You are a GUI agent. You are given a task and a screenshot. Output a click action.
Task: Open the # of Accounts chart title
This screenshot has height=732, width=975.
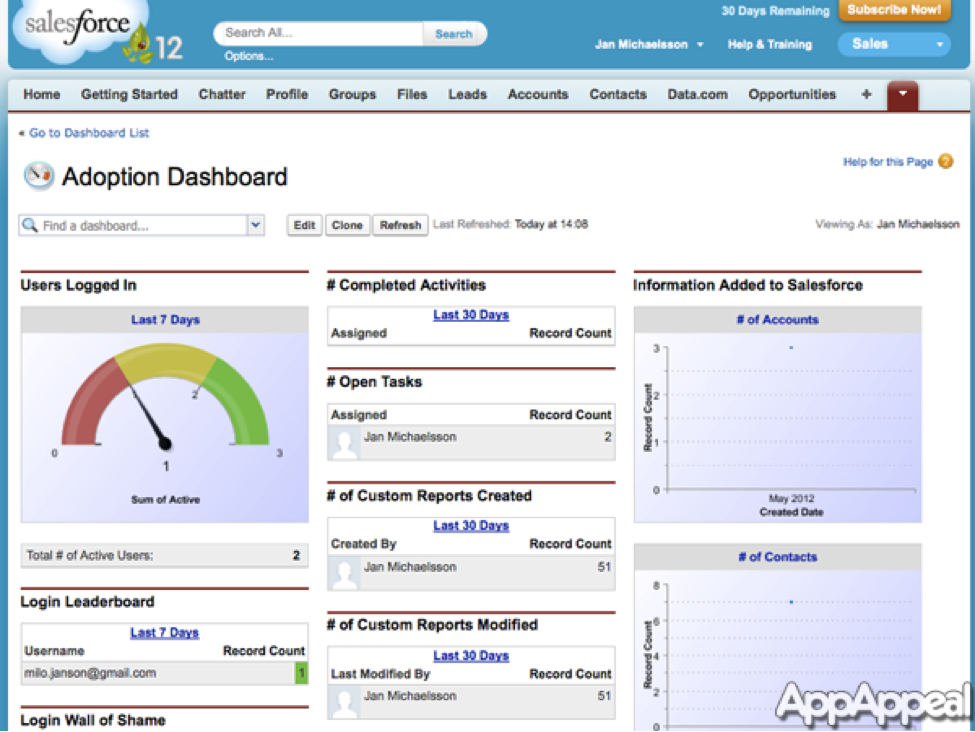point(777,320)
